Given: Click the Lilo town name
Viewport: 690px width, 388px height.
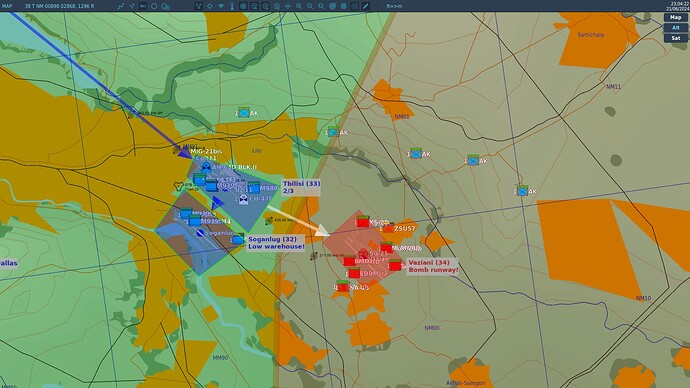Looking at the screenshot, I should (x=257, y=150).
